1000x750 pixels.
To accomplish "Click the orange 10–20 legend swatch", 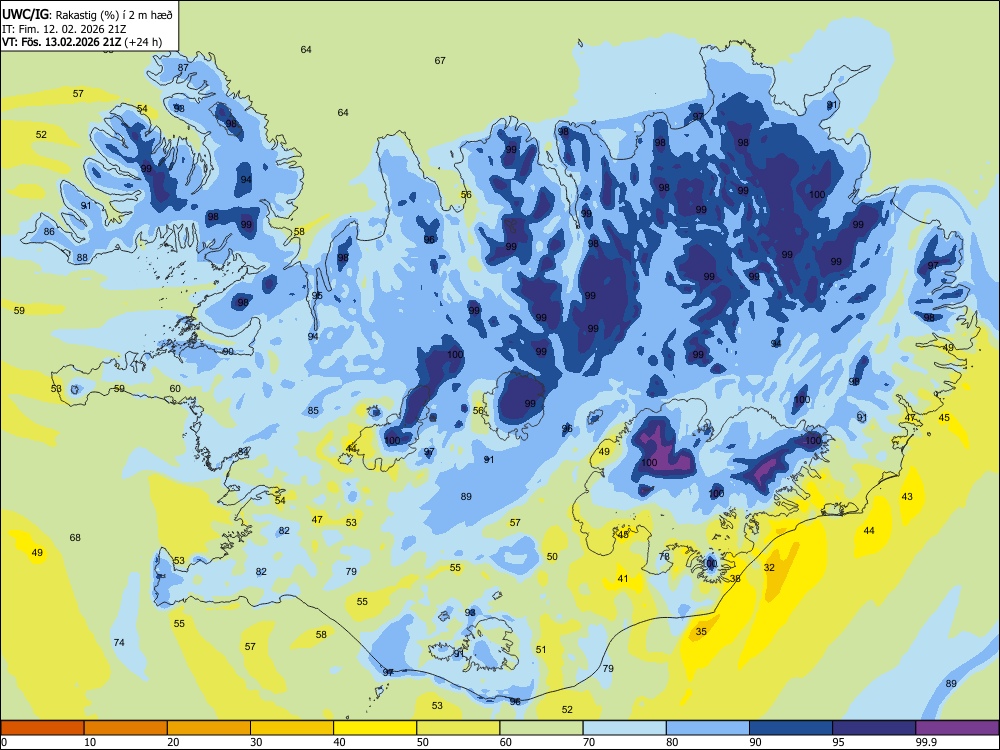I will [x=126, y=728].
